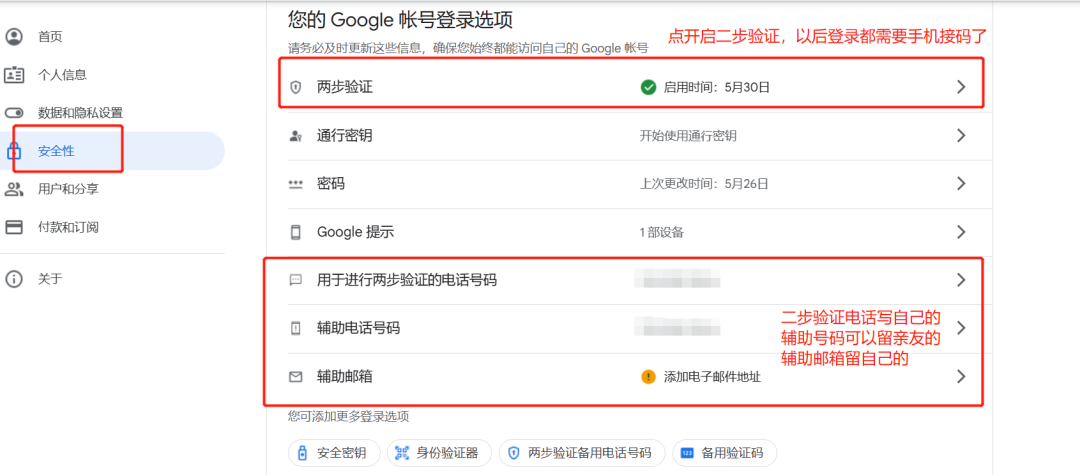The image size is (1080, 475).
Task: Open the 通行密钥 row chevron
Action: [x=962, y=136]
